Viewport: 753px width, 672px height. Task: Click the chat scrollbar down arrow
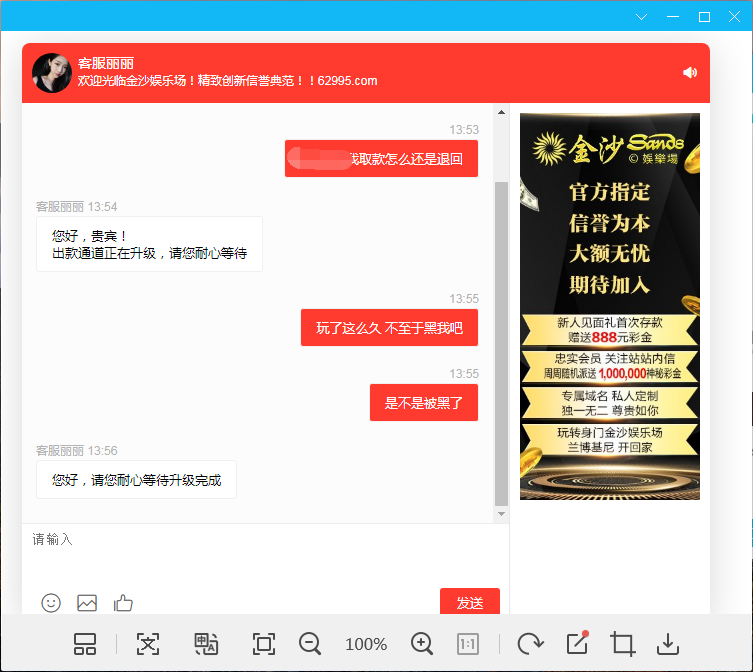coord(502,514)
